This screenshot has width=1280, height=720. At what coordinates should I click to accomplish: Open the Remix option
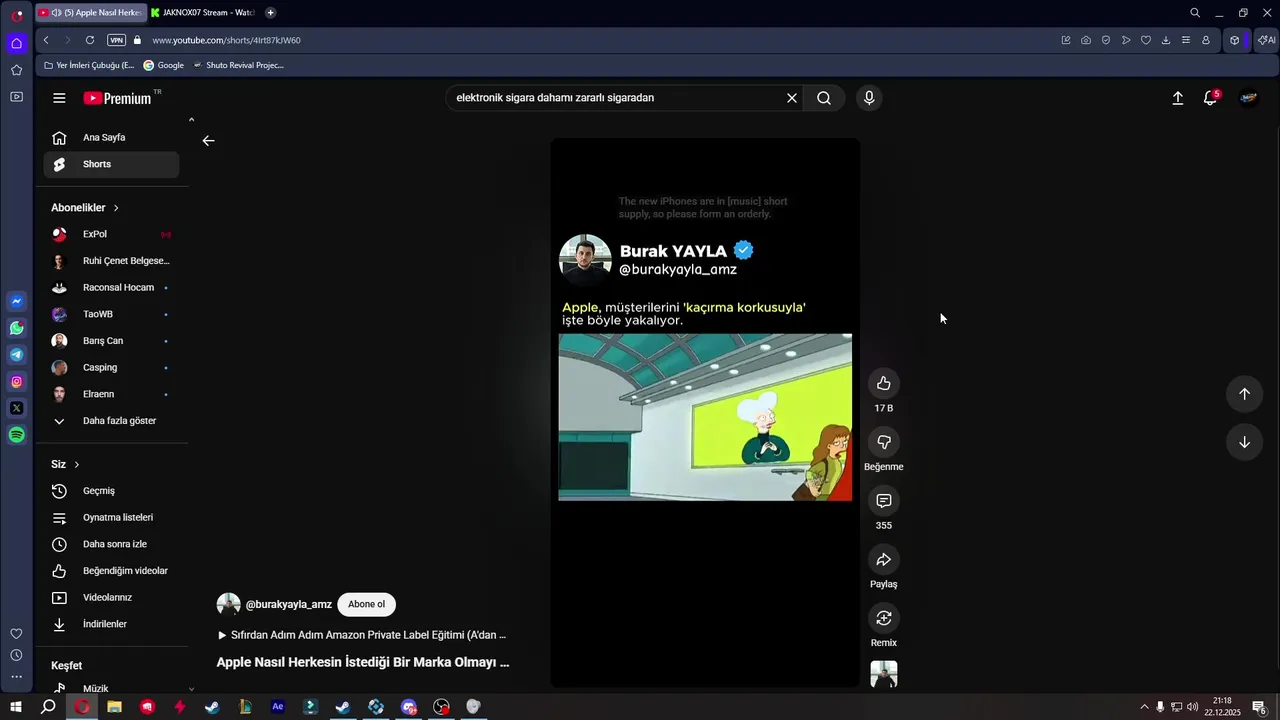point(884,618)
